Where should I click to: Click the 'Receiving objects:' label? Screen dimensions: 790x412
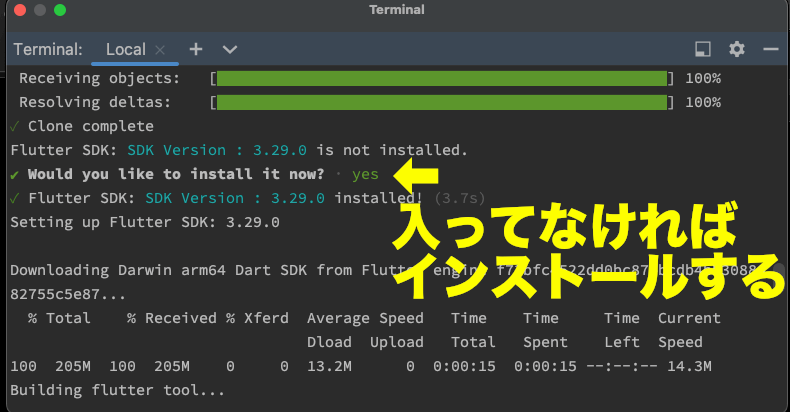click(99, 79)
